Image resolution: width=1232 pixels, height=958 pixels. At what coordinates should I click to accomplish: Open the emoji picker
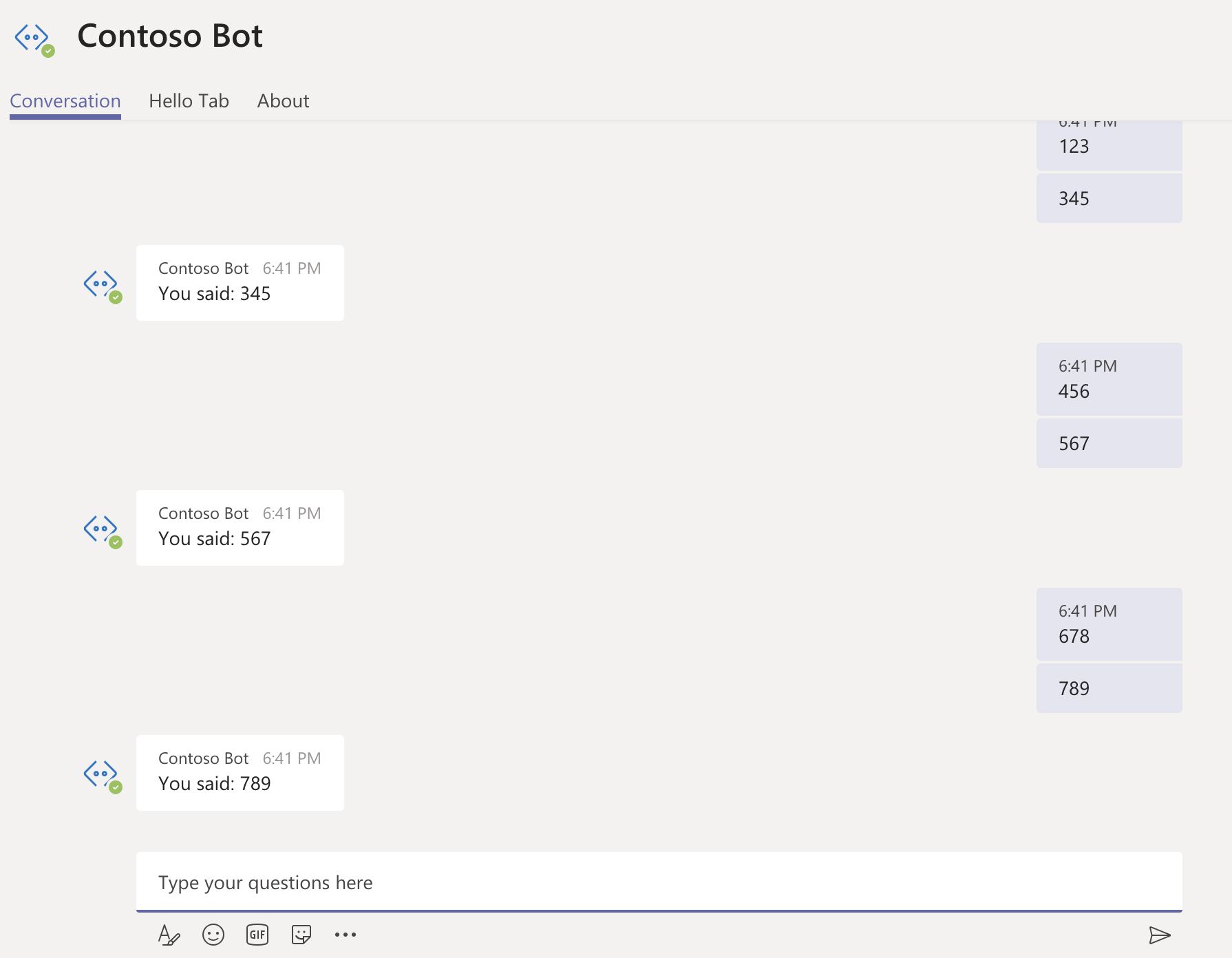(213, 935)
